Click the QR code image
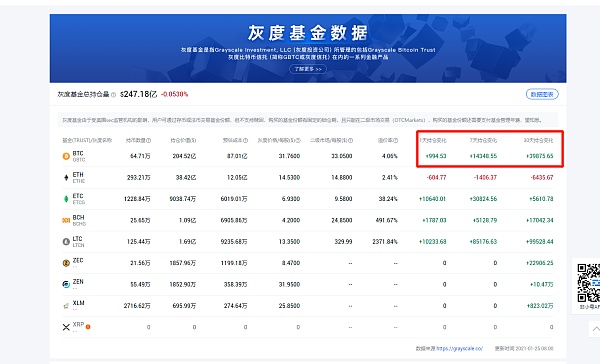Viewport: 600px width, 364px height. coord(589,283)
